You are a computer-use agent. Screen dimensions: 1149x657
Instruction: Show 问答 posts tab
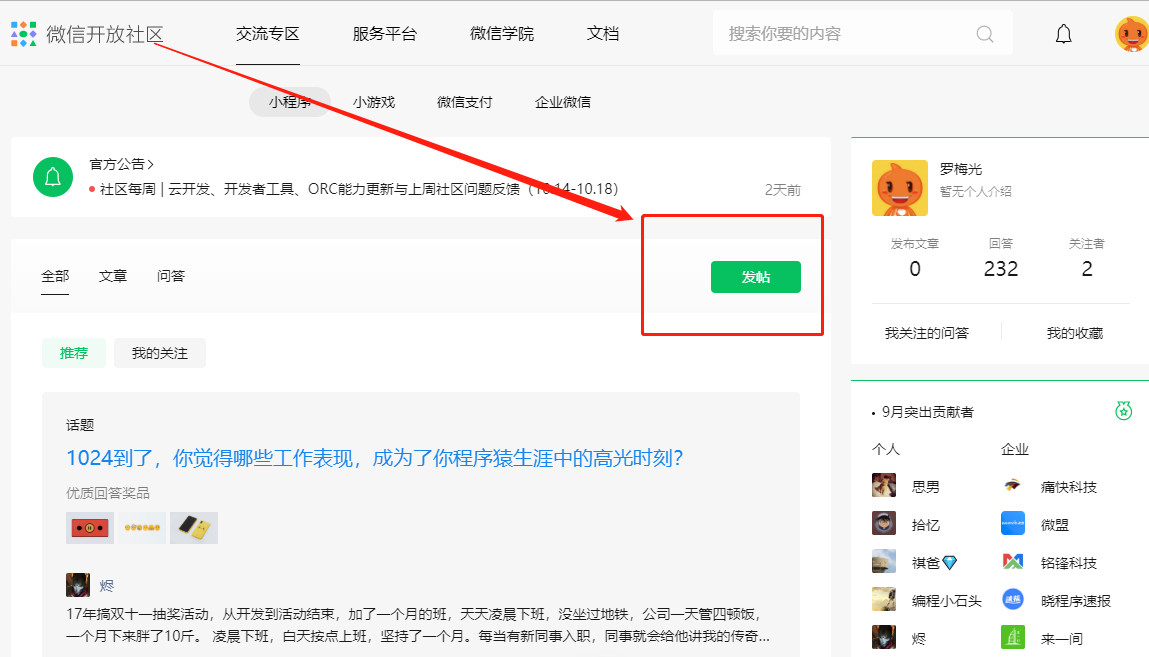click(x=171, y=276)
